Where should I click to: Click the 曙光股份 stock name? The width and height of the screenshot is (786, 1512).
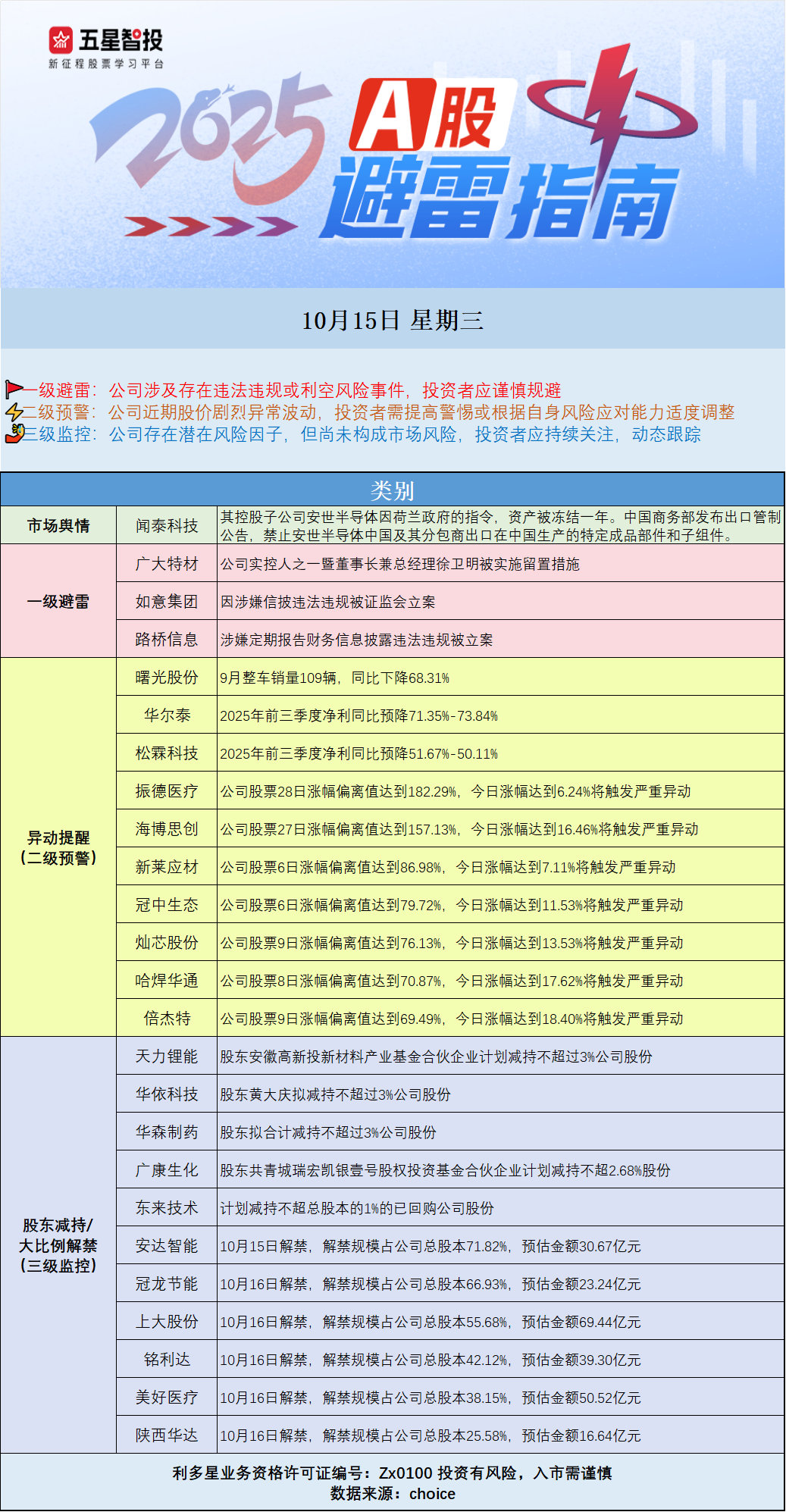167,678
